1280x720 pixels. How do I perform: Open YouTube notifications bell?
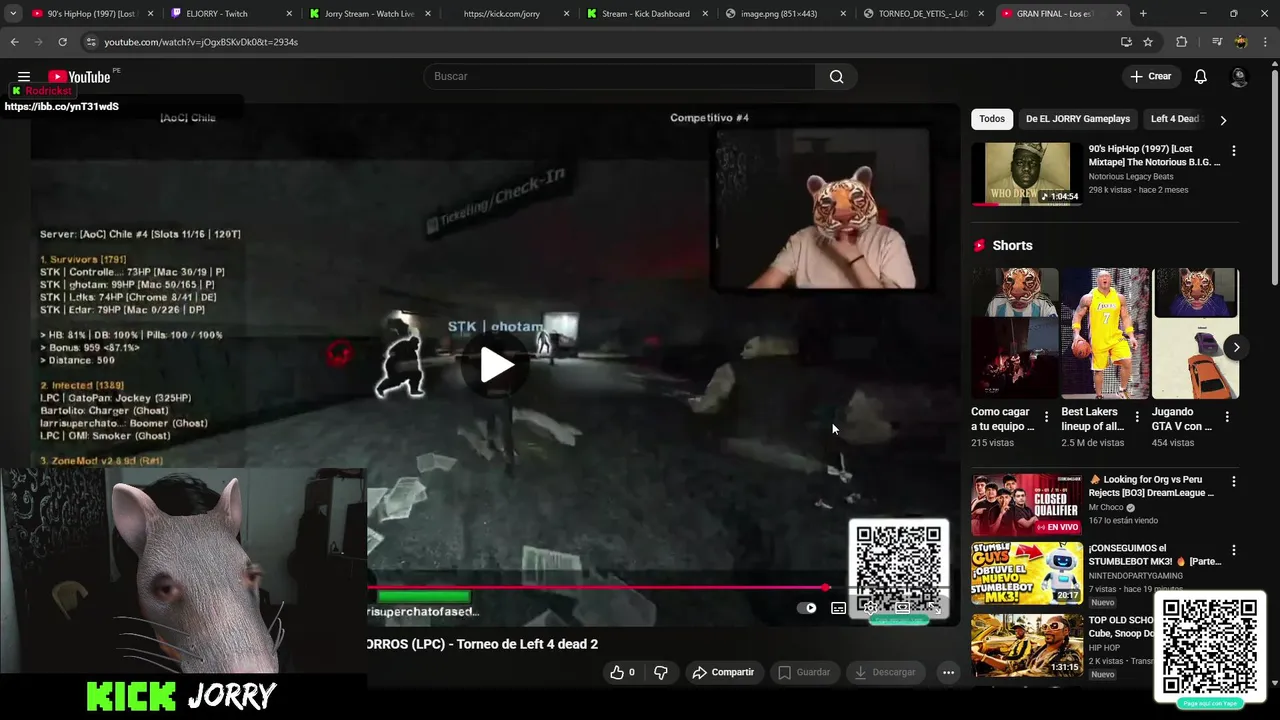pyautogui.click(x=1200, y=76)
